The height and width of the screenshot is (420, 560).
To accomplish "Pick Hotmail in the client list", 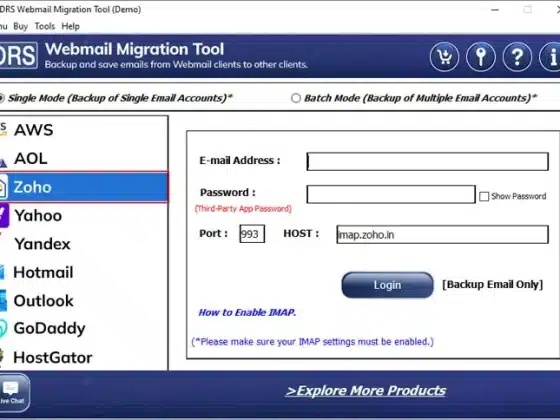I will coord(84,272).
